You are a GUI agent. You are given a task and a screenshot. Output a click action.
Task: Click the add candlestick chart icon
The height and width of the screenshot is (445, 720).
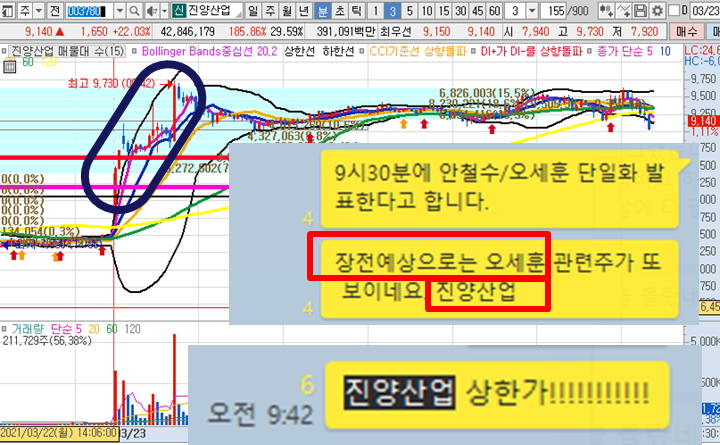coord(607,10)
